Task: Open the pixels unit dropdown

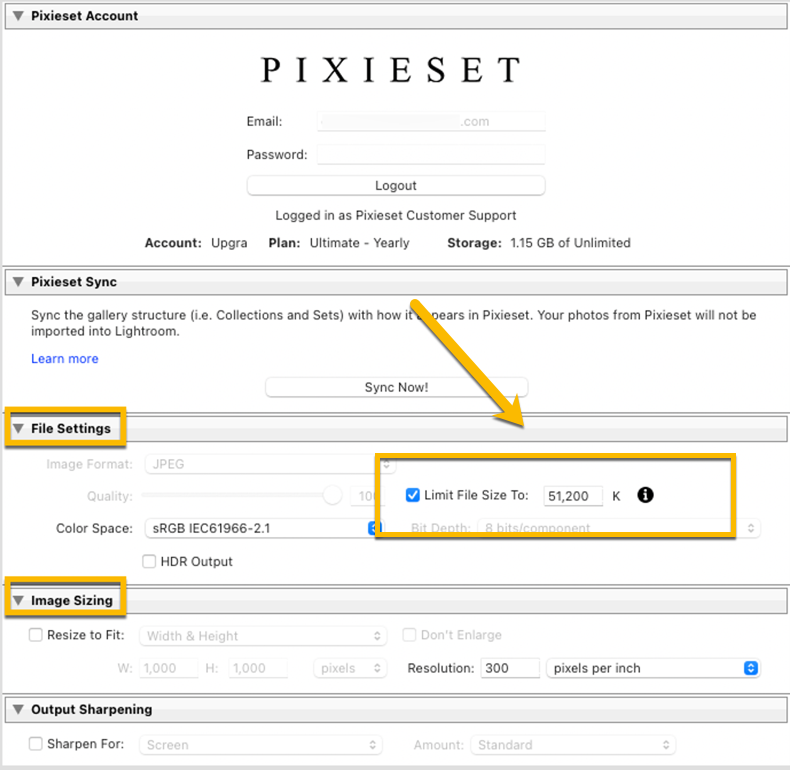Action: pos(350,668)
